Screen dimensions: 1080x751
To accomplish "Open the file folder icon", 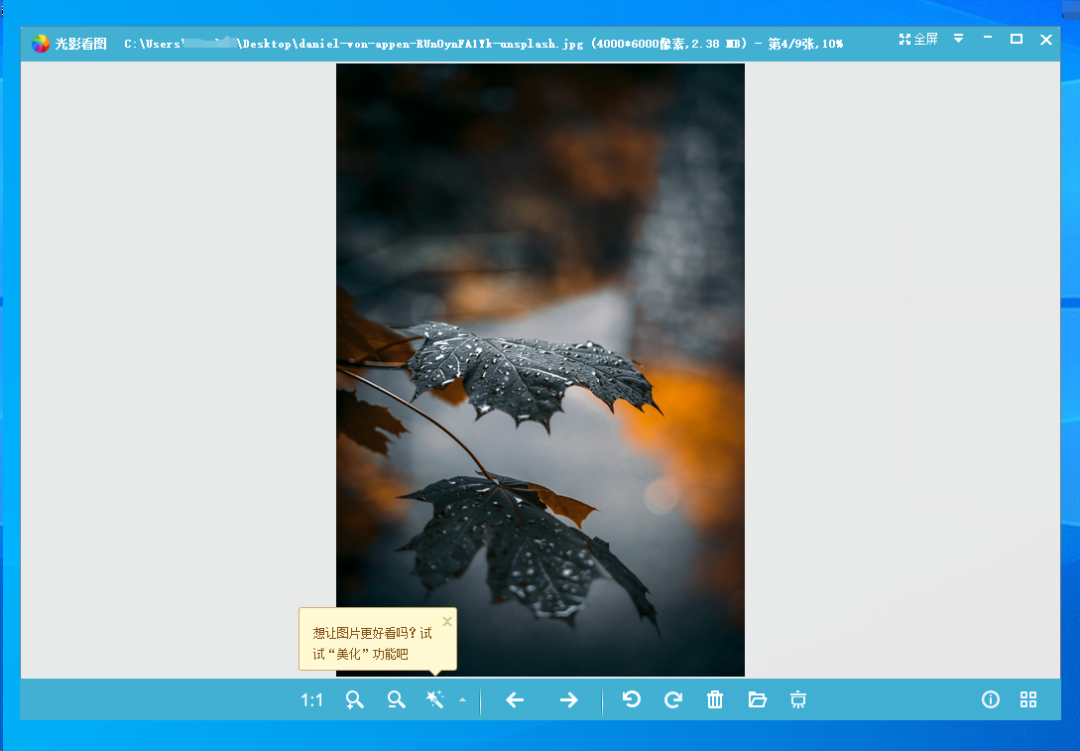I will 757,700.
